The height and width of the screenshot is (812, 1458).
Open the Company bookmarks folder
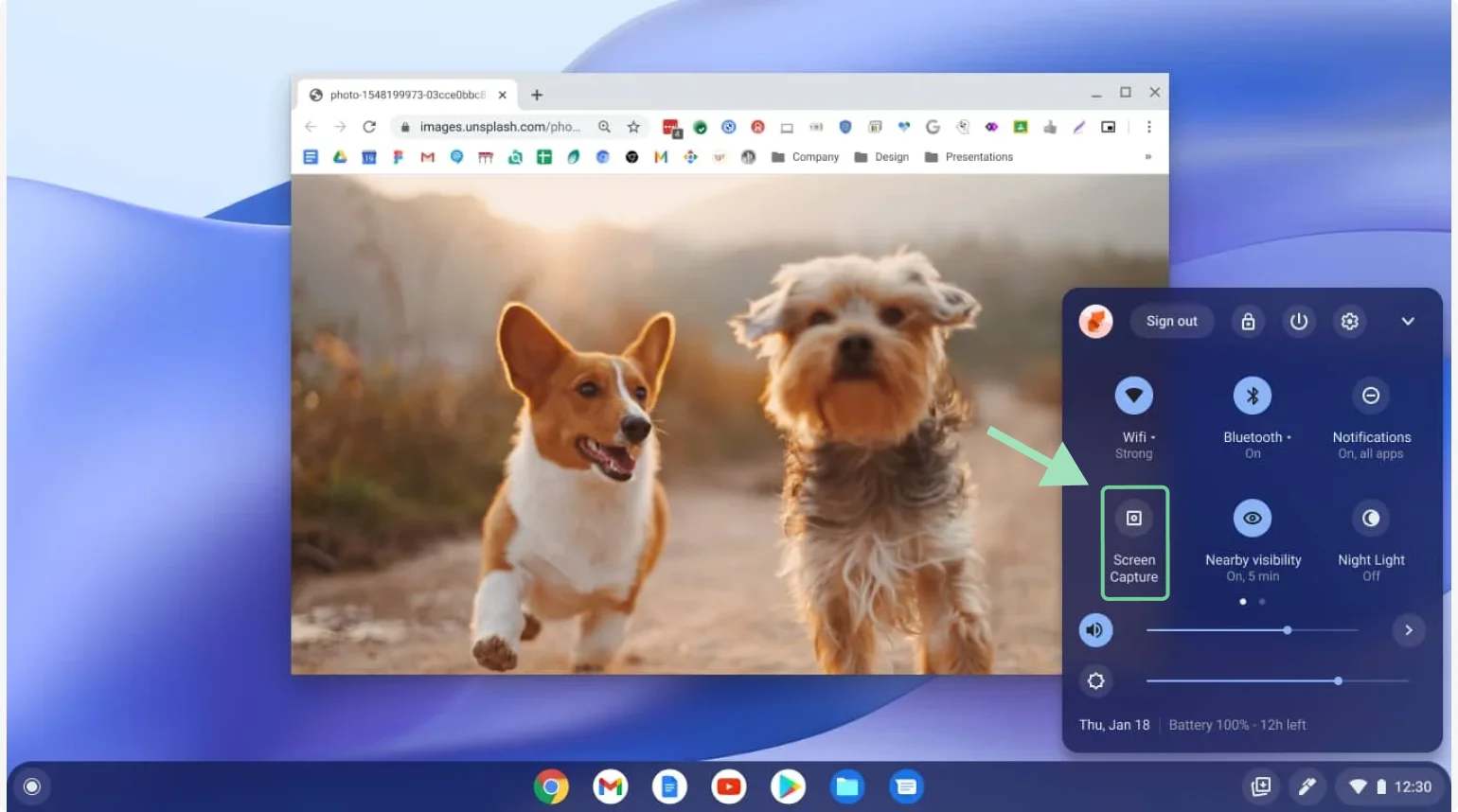[805, 156]
